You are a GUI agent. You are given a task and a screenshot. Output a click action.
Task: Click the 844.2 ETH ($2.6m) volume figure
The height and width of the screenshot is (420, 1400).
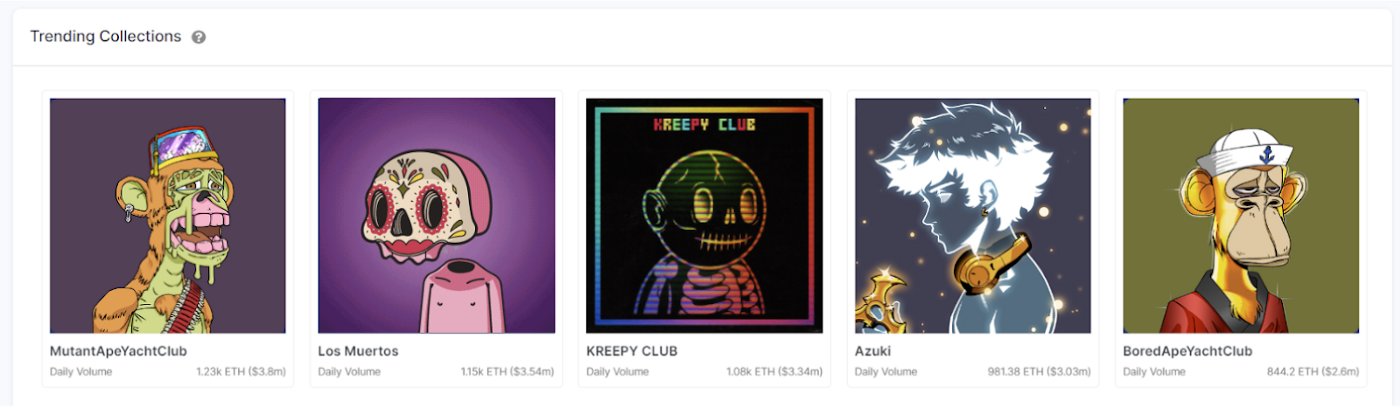click(1312, 372)
